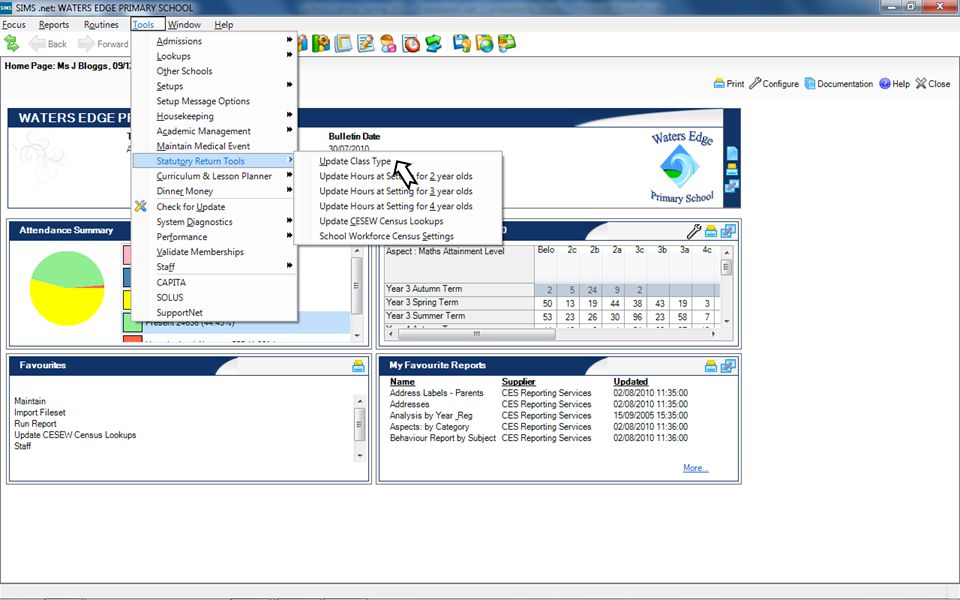
Task: Expand the Curriculum & Lesson Planner submenu
Action: [x=215, y=176]
